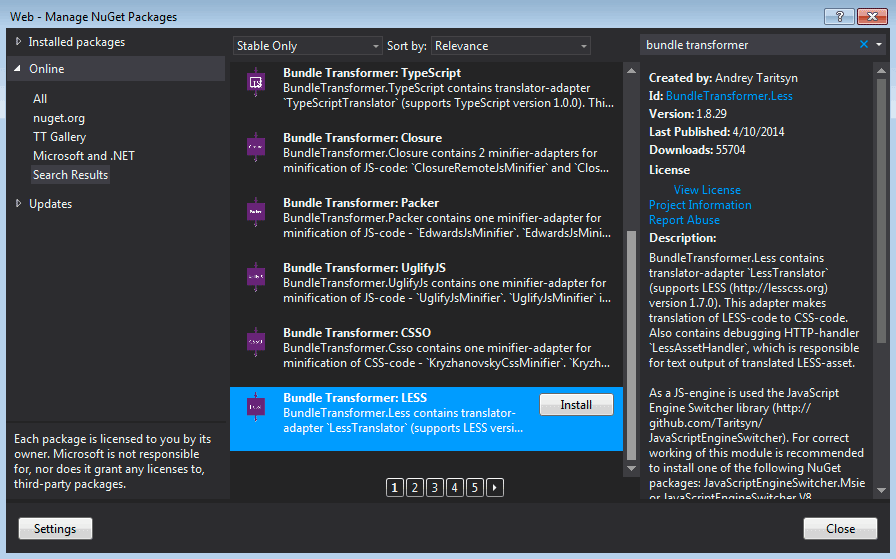Select the Search Results item
The image size is (896, 559).
(x=70, y=175)
